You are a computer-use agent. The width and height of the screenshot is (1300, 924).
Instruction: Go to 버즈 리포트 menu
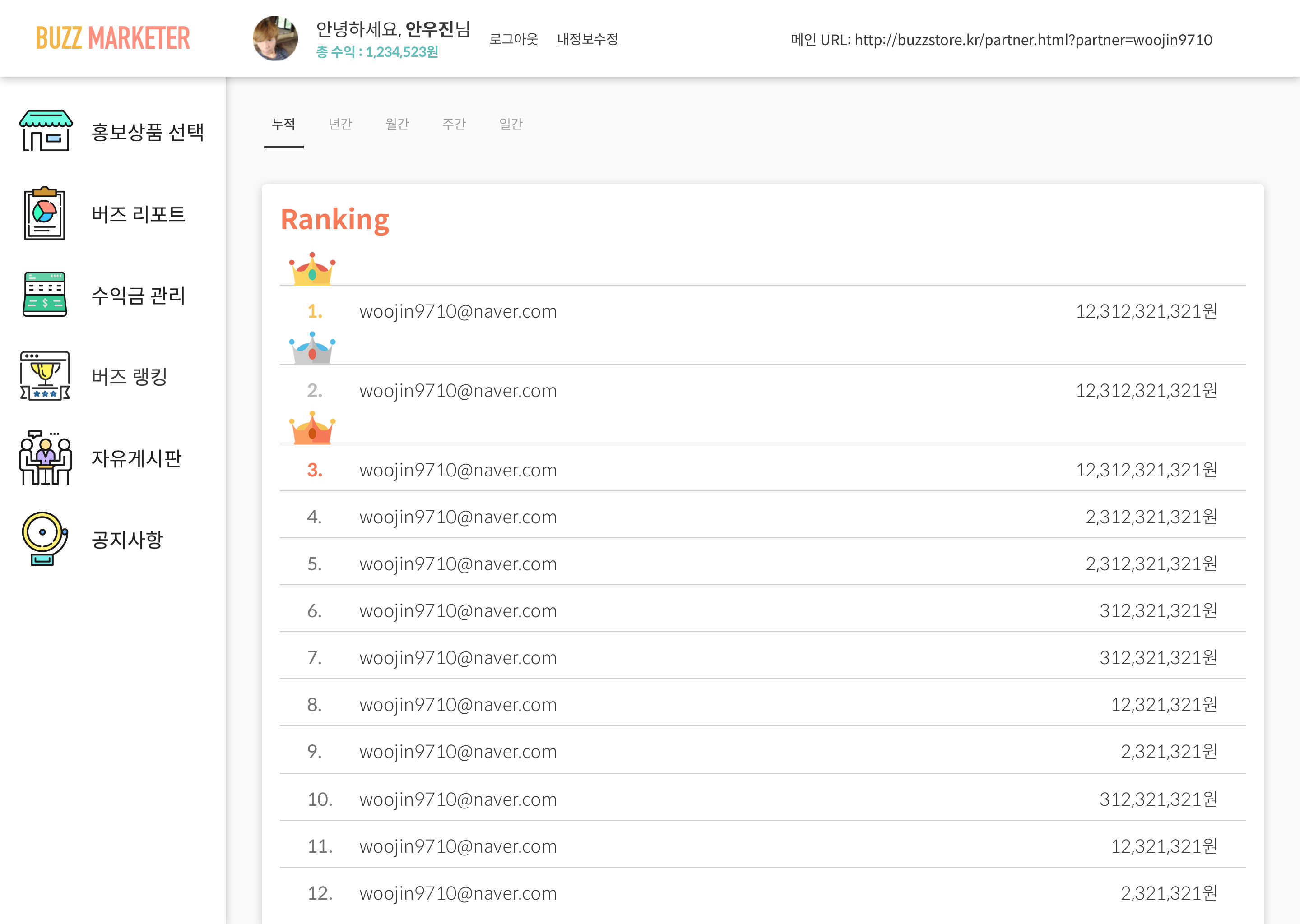[x=138, y=214]
